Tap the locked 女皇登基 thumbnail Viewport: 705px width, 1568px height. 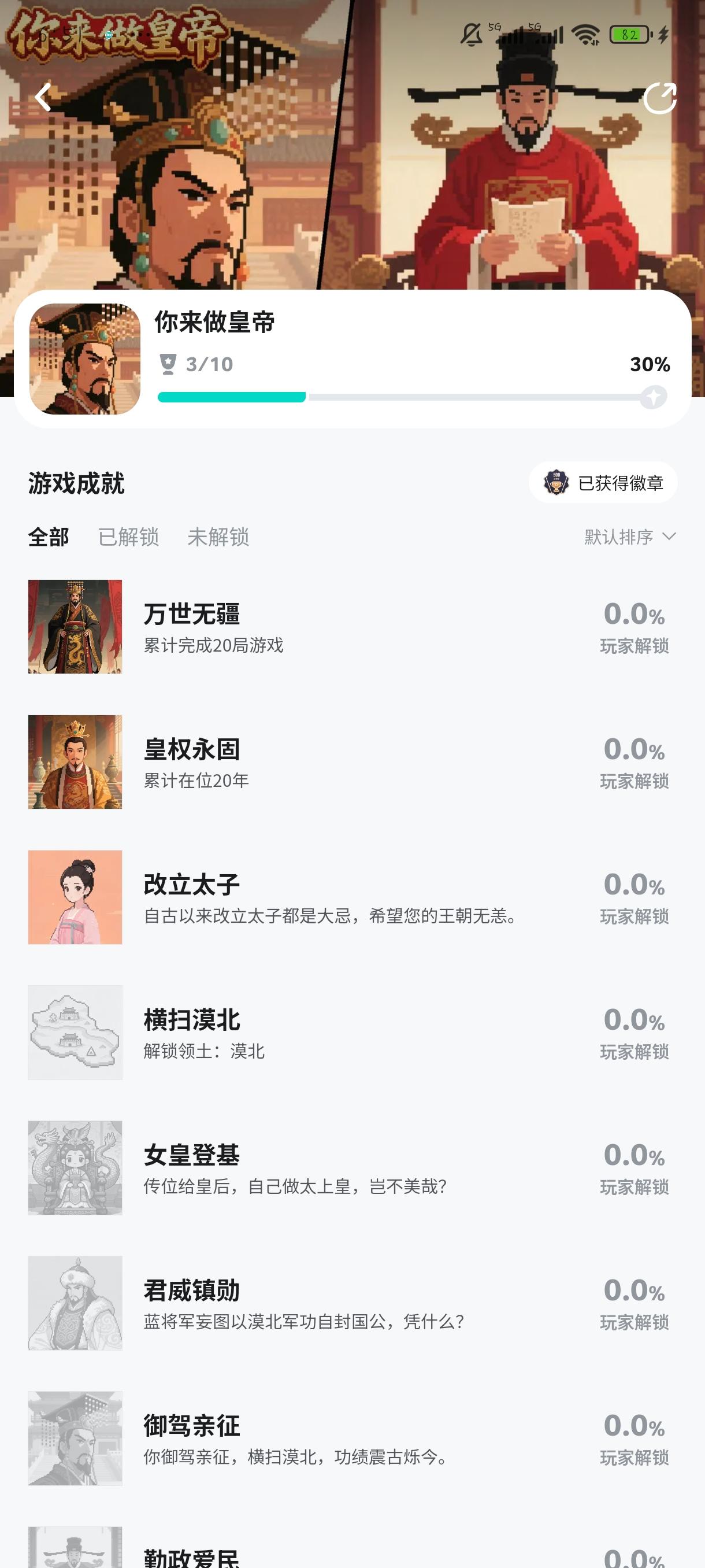click(75, 1167)
